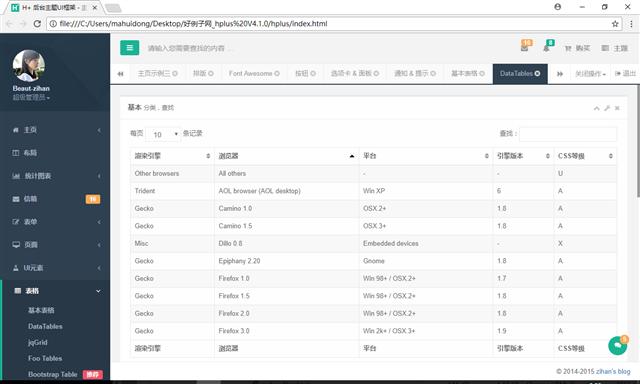
Task: Collapse the panel with the up chevron icon
Action: pos(597,108)
